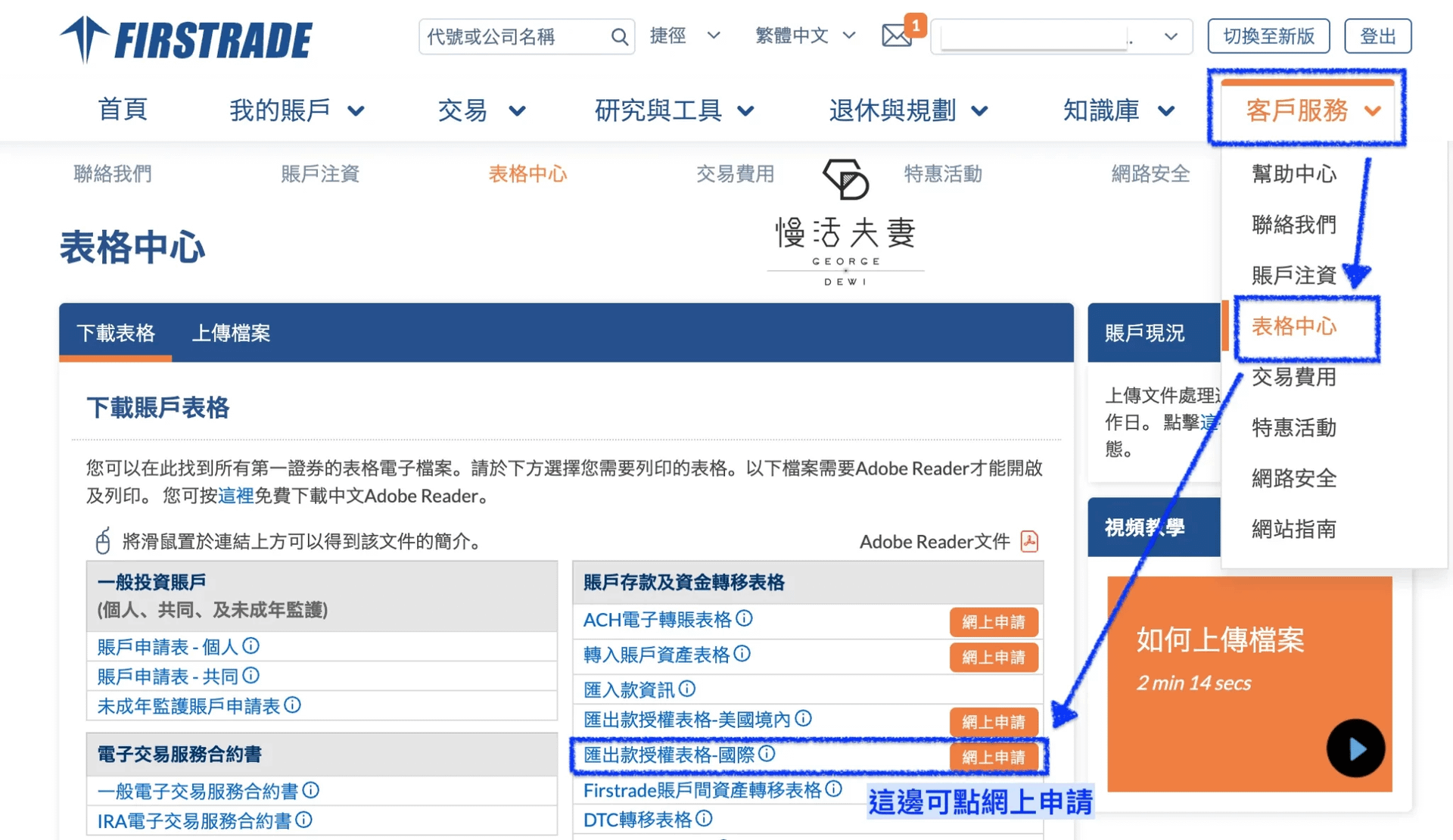
Task: Open IRA電子交易服務合約書 link
Action: (194, 821)
